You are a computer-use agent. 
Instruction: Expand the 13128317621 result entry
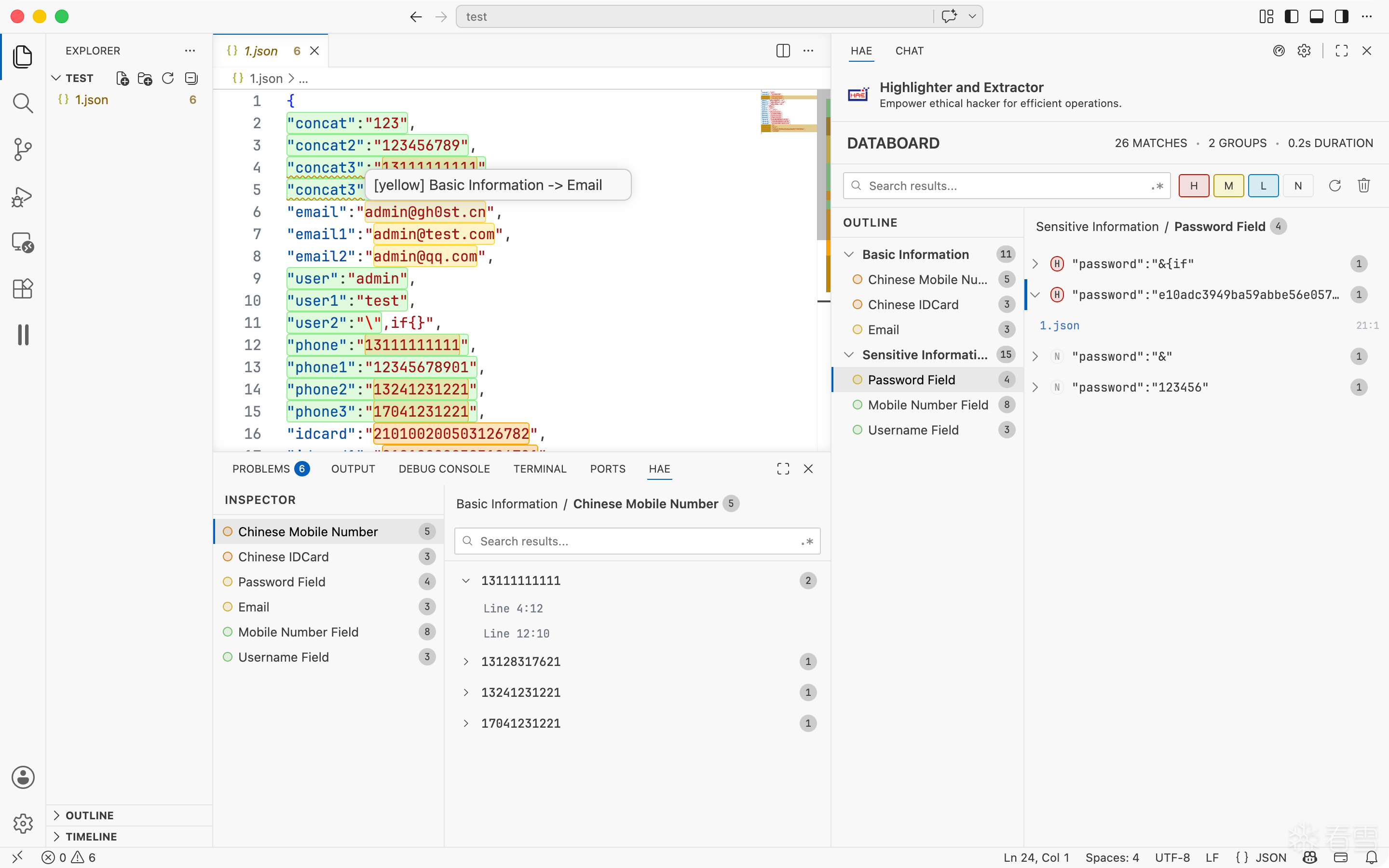point(466,661)
